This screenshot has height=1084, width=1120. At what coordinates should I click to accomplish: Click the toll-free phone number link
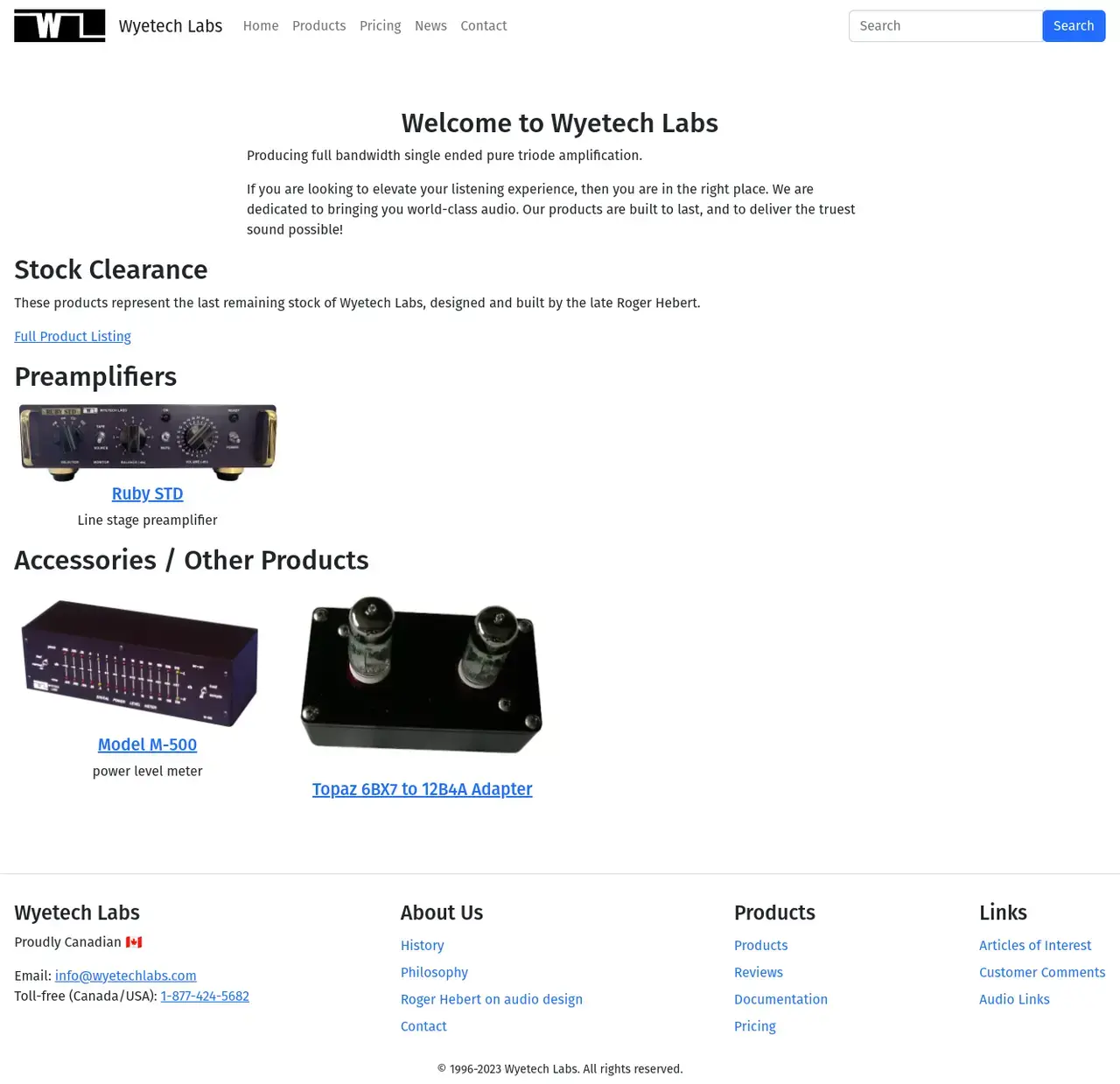205,996
